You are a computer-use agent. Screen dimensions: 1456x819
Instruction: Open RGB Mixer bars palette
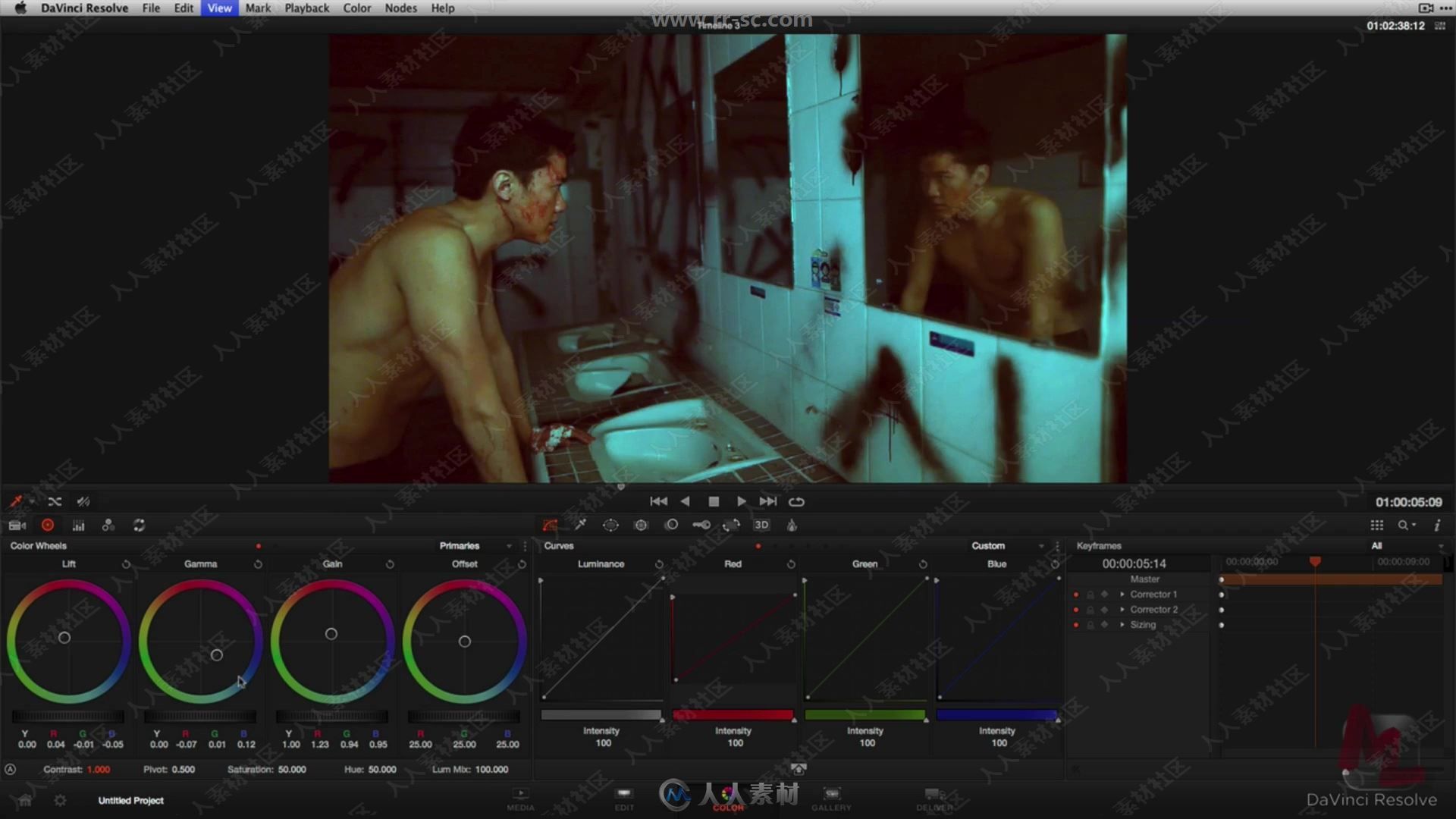(78, 525)
